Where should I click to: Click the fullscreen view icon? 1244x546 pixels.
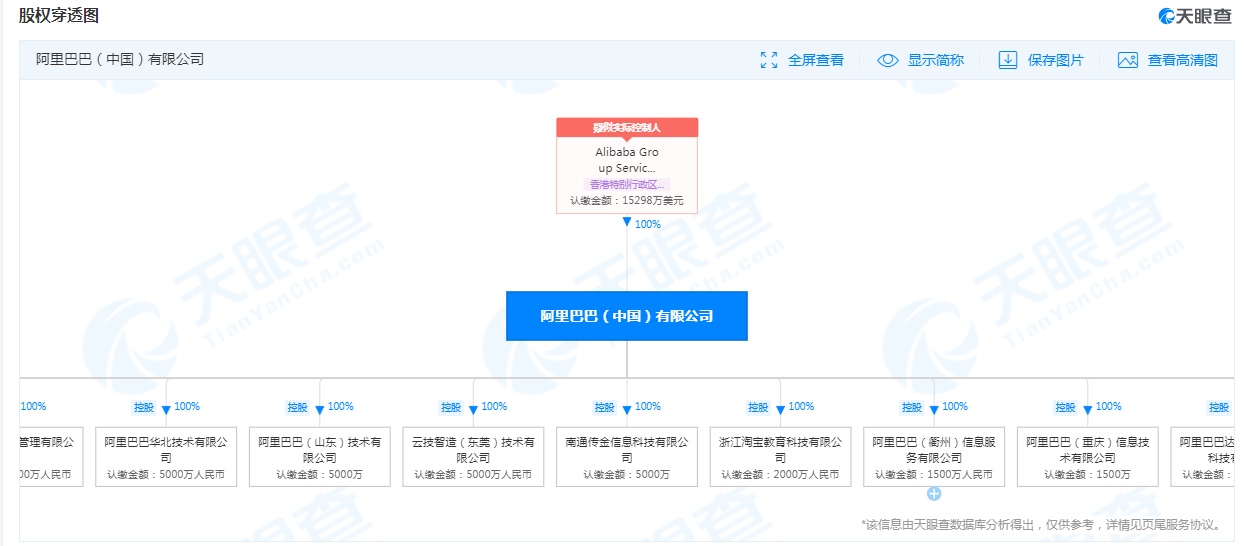pos(769,60)
